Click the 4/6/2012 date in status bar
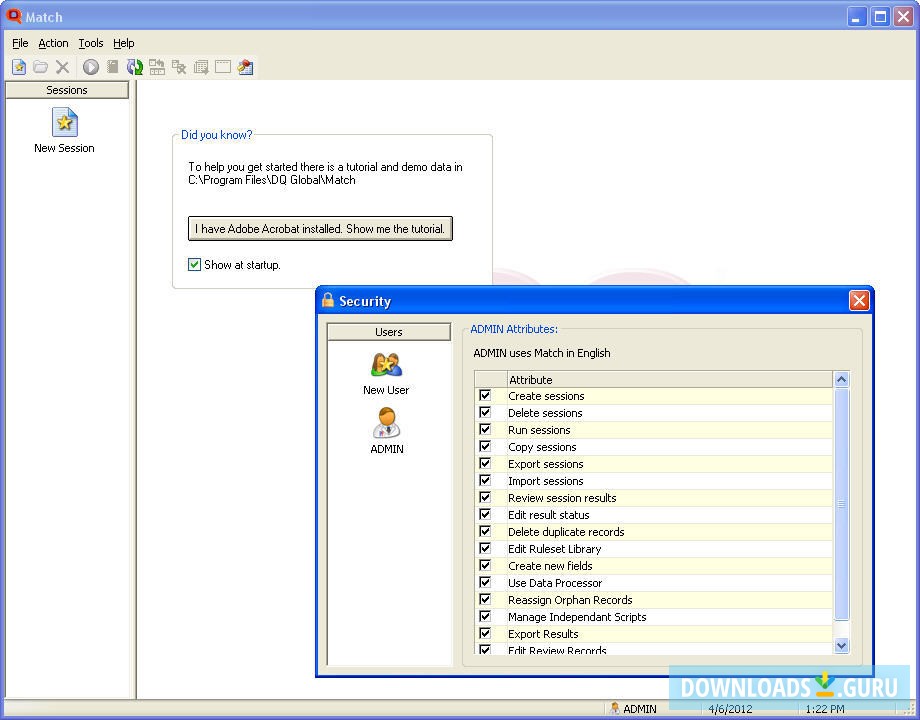This screenshot has height=720, width=920. 730,709
